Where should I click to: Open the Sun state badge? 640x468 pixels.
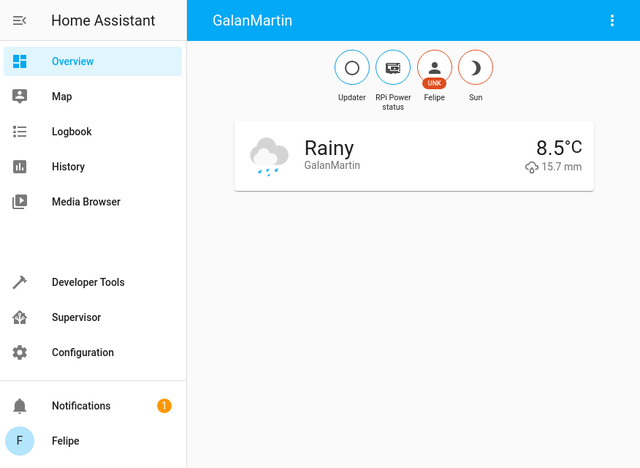pyautogui.click(x=475, y=68)
